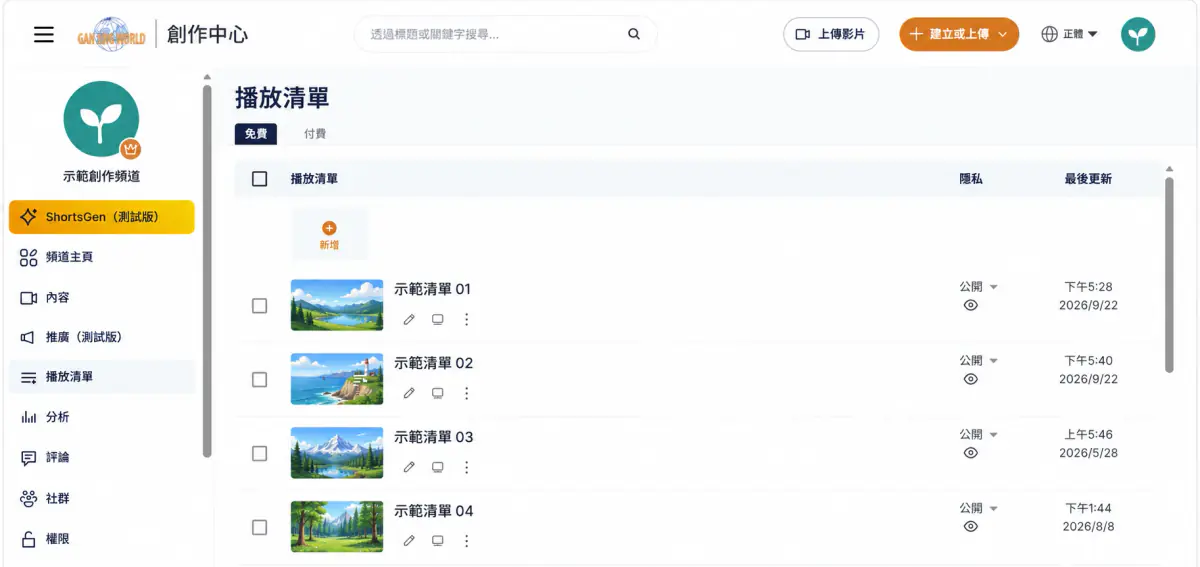Open 公開 privacy dropdown for 示範清單 04
Image resolution: width=1200 pixels, height=567 pixels.
979,508
